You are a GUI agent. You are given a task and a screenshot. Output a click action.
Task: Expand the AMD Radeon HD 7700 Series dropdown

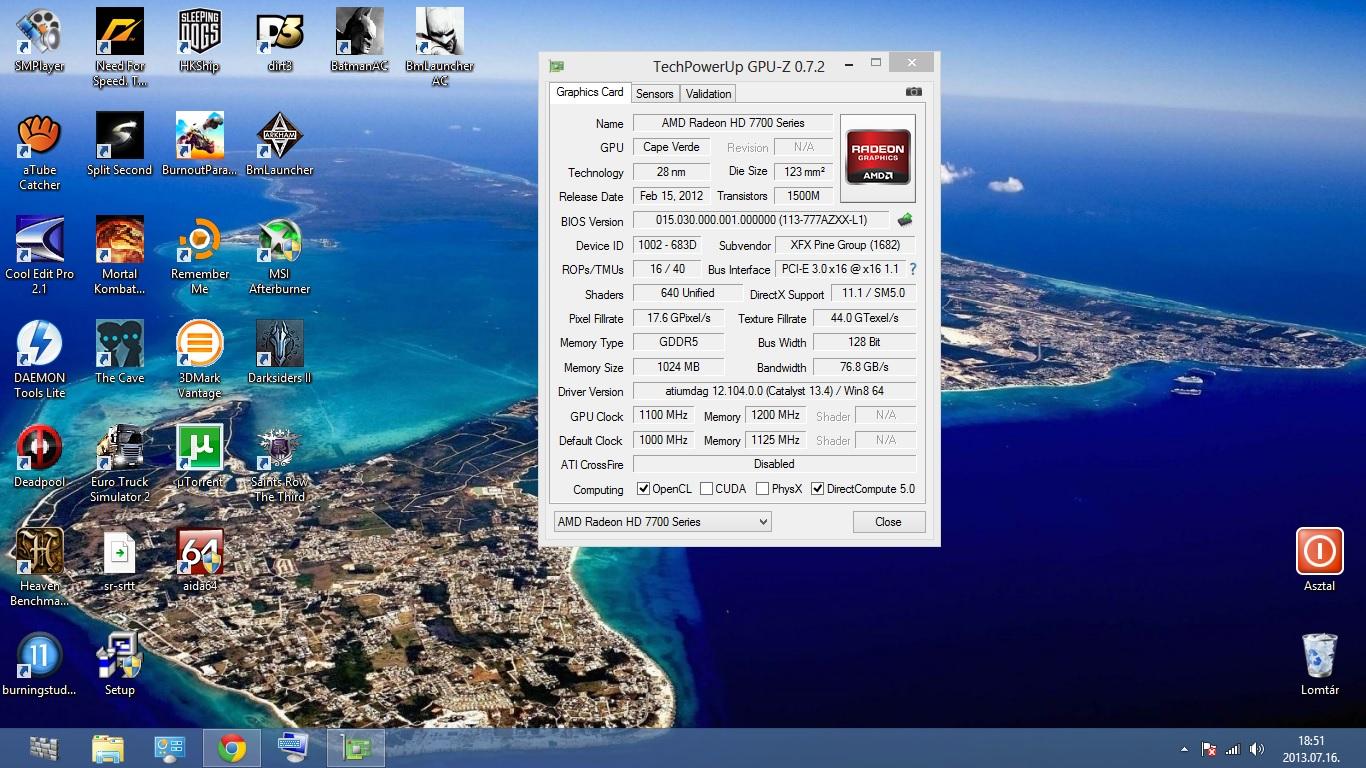coord(663,522)
